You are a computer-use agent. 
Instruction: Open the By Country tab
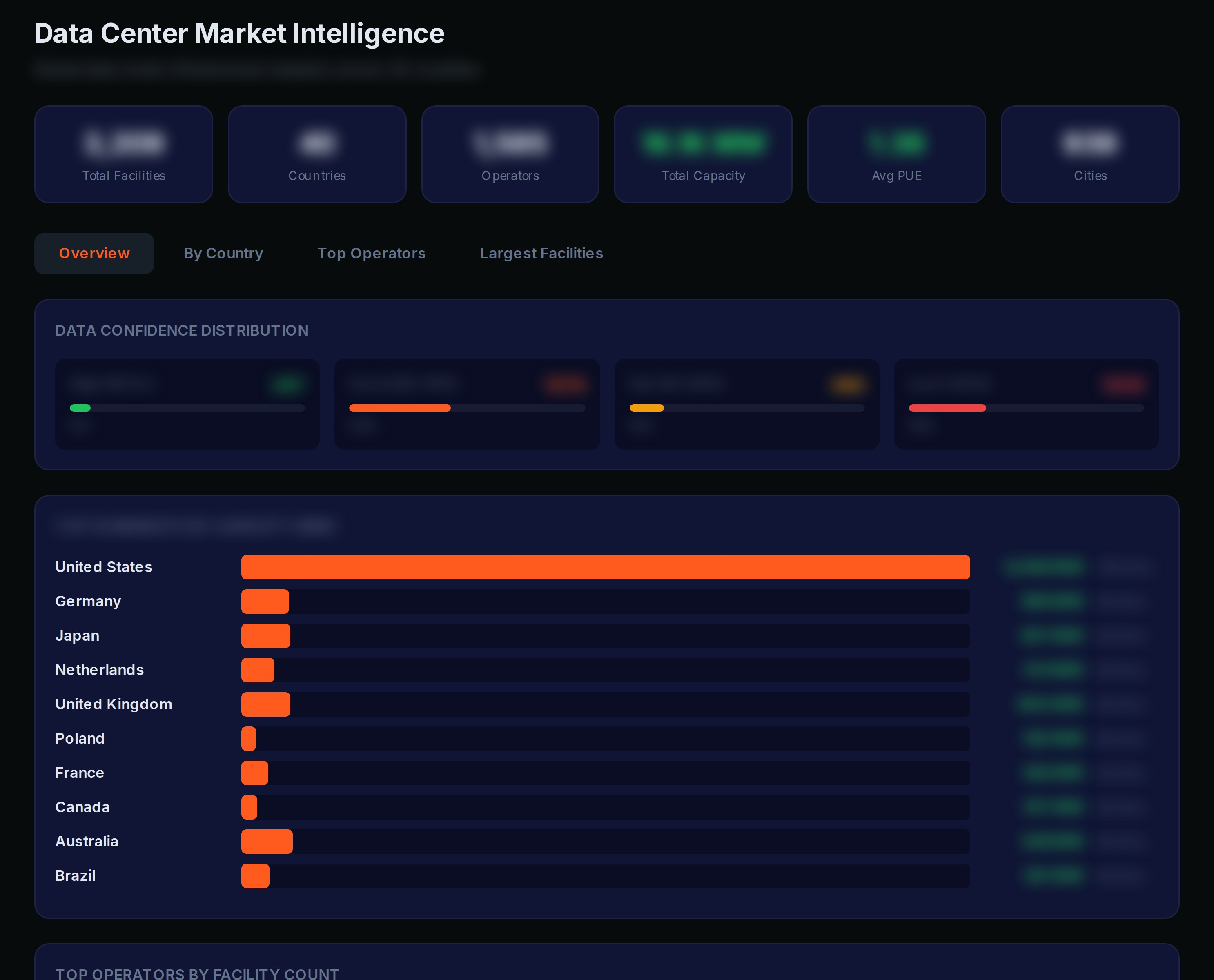(x=223, y=254)
